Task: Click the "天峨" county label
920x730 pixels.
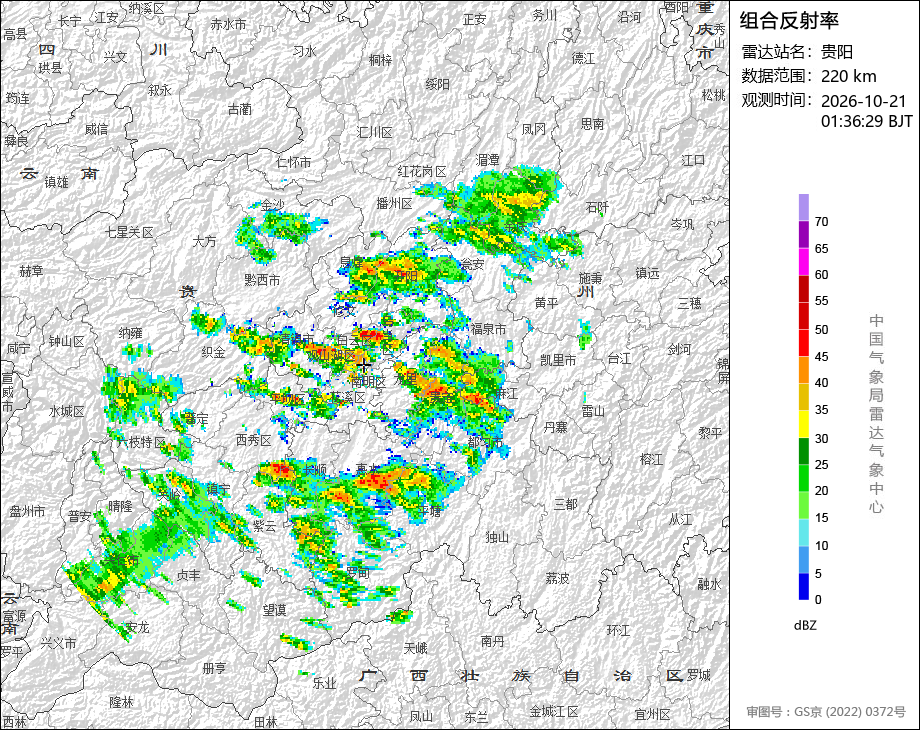Action: [x=415, y=648]
